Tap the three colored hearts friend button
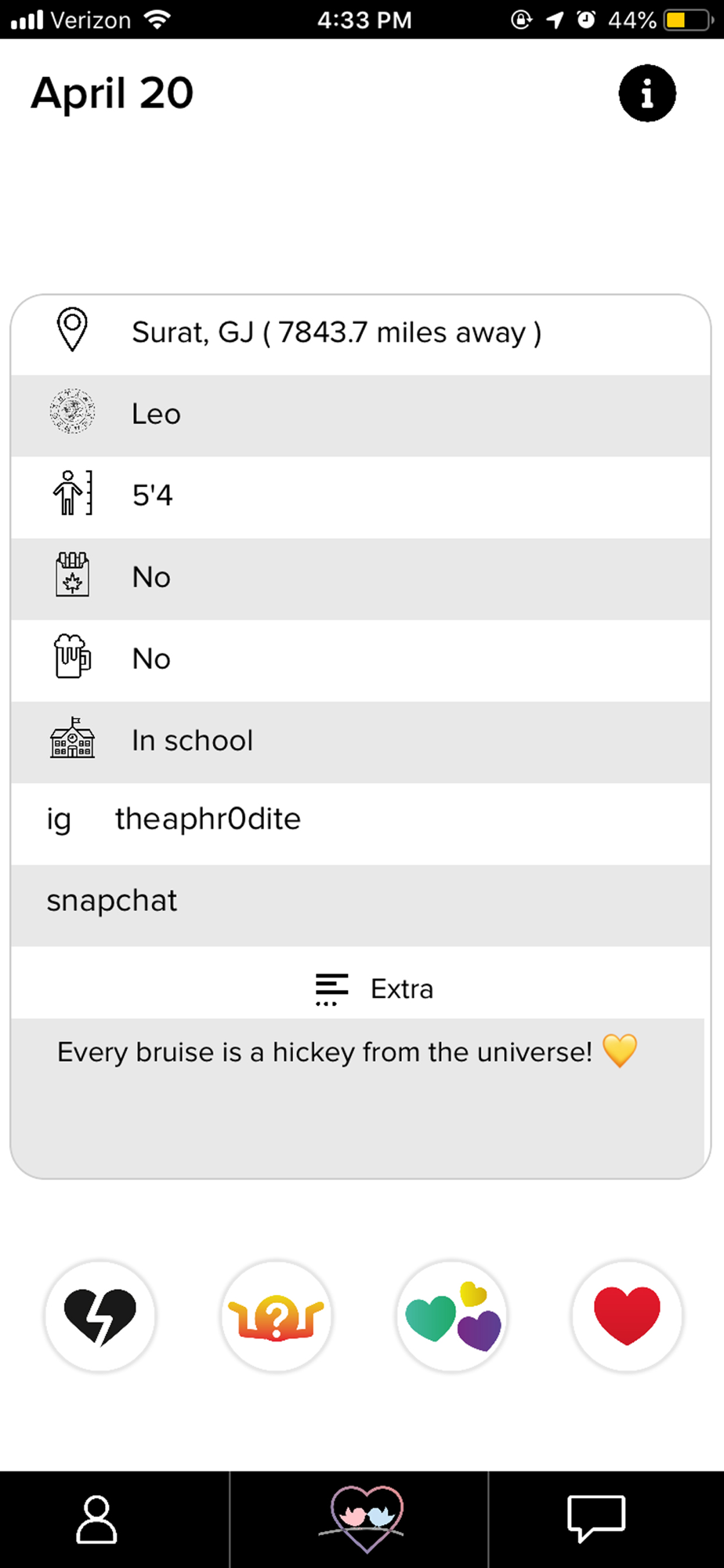 pos(452,1316)
